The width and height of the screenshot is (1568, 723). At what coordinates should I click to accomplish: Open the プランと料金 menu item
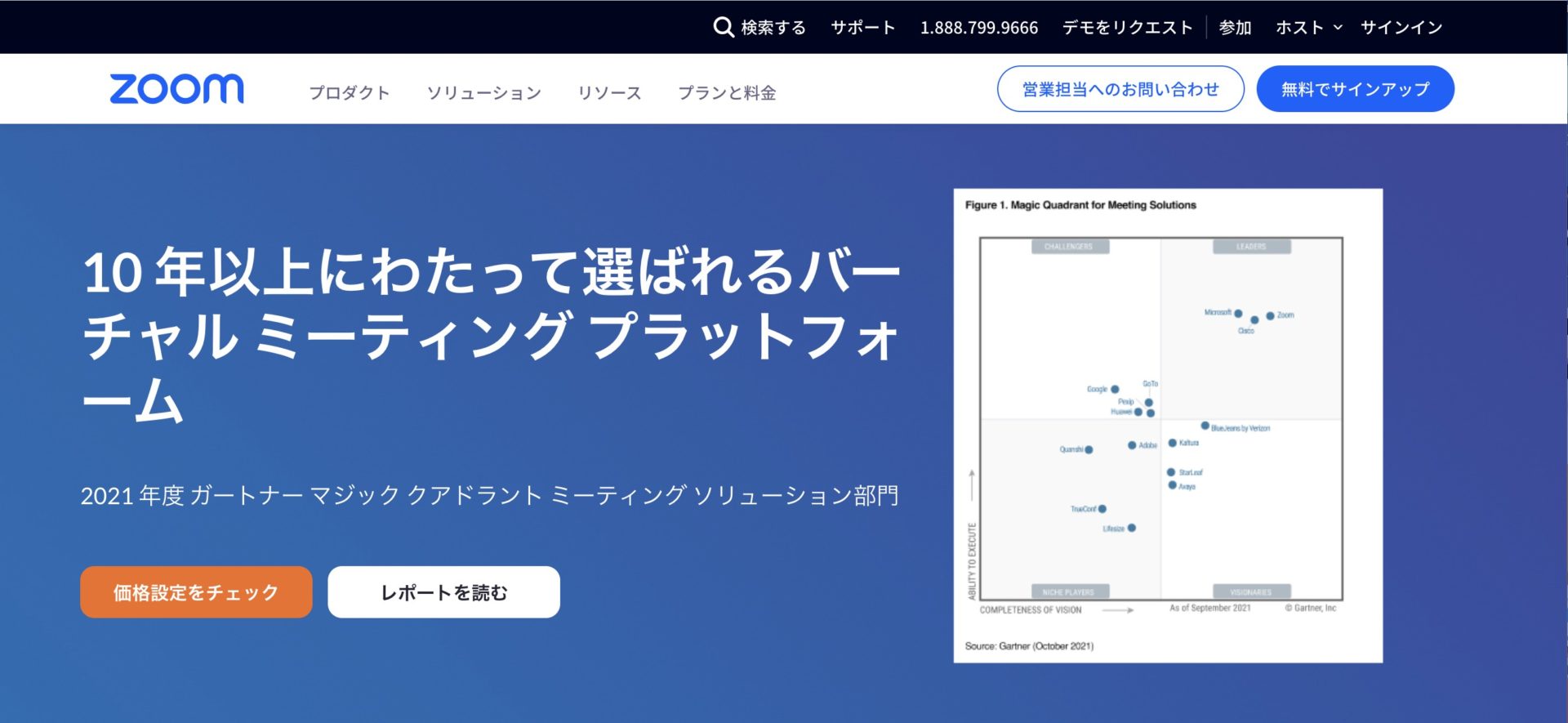point(727,93)
